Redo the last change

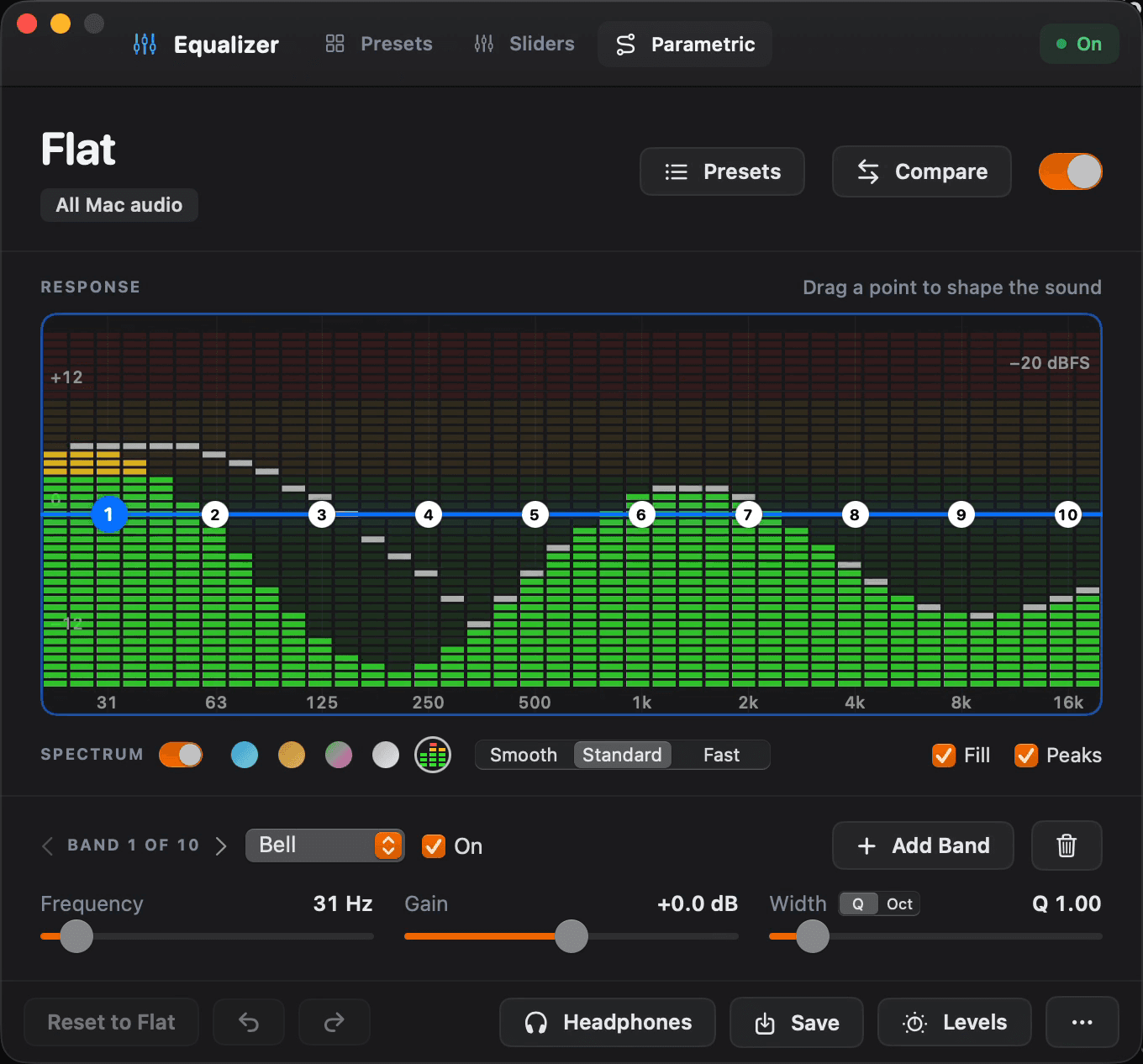tap(334, 1022)
